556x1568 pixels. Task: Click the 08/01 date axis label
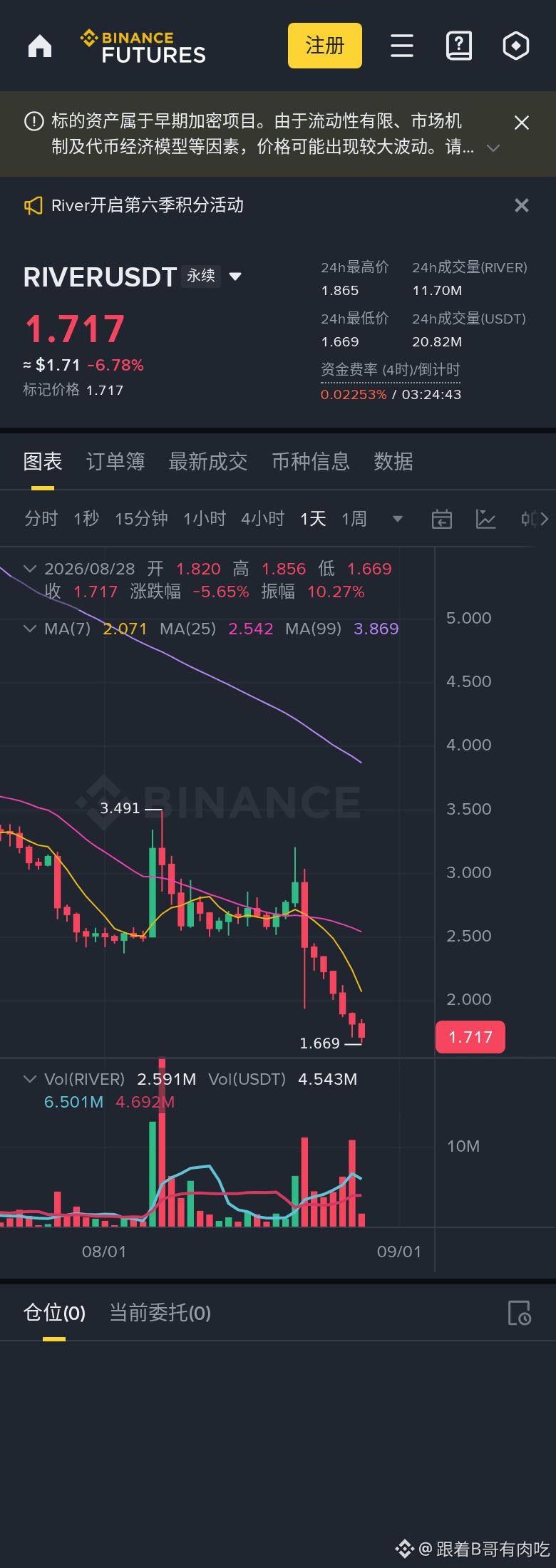point(104,1252)
